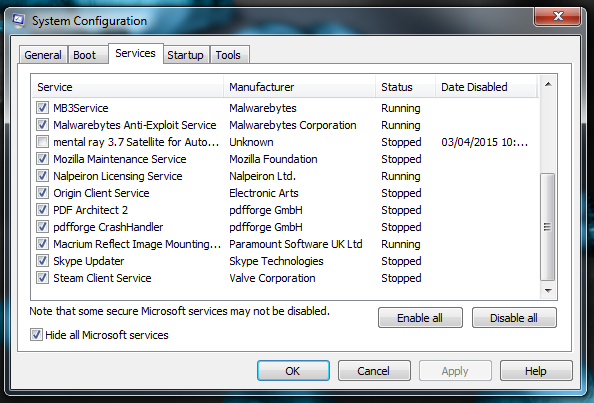Toggle Malwarebytes Anti-Exploit Service checkbox
This screenshot has height=403, width=594.
click(42, 125)
